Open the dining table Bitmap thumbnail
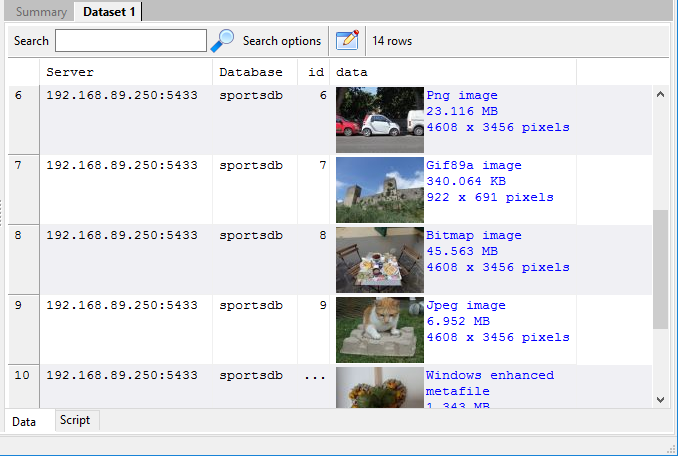The image size is (678, 456). pos(380,260)
